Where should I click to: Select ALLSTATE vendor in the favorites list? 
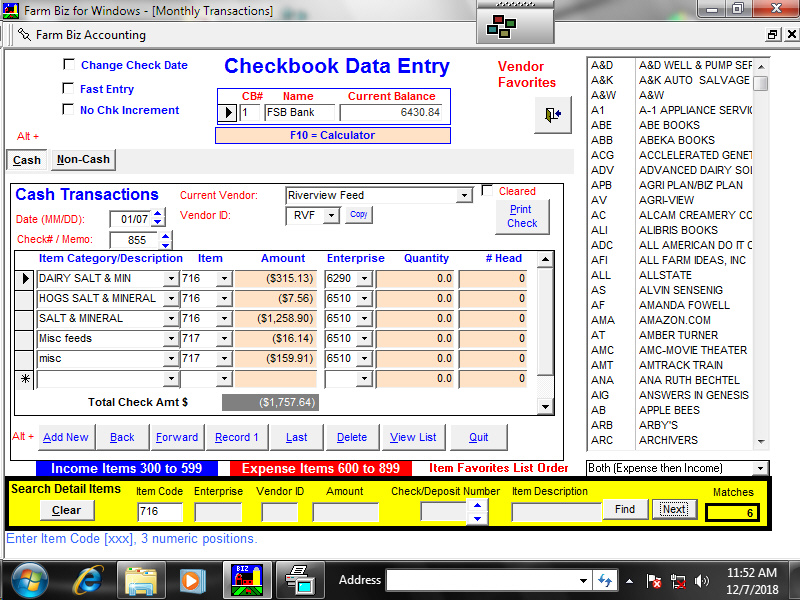click(665, 276)
